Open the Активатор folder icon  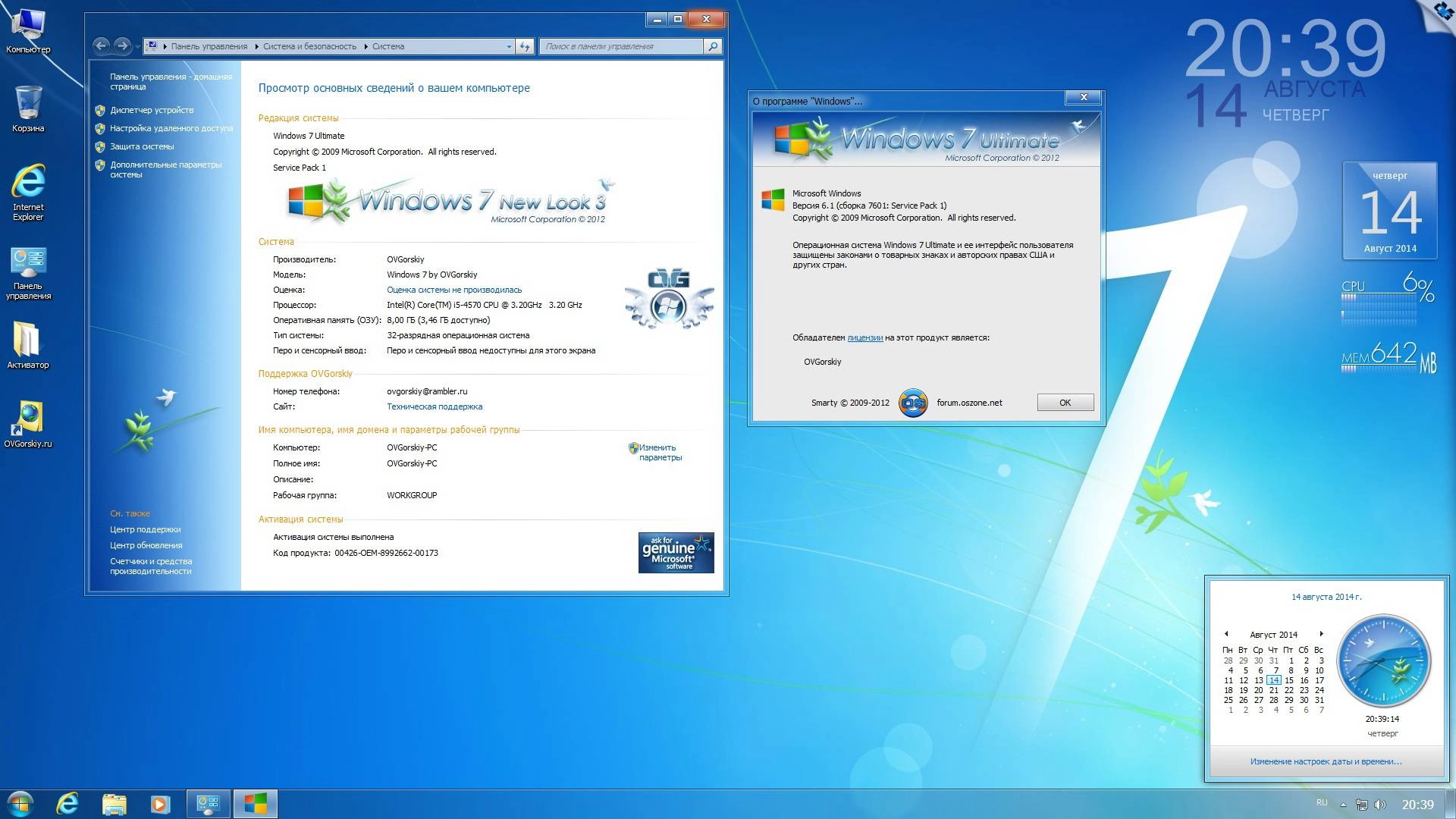28,345
